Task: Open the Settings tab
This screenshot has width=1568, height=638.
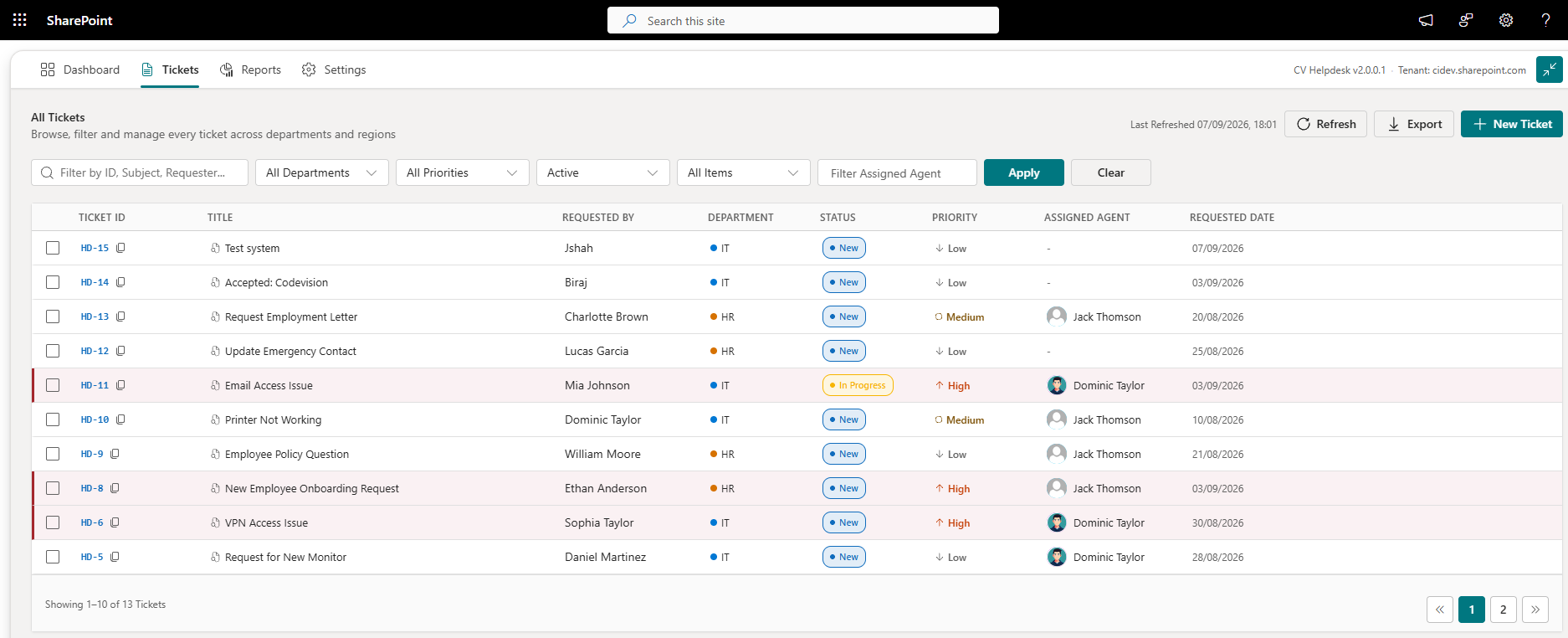Action: 334,69
